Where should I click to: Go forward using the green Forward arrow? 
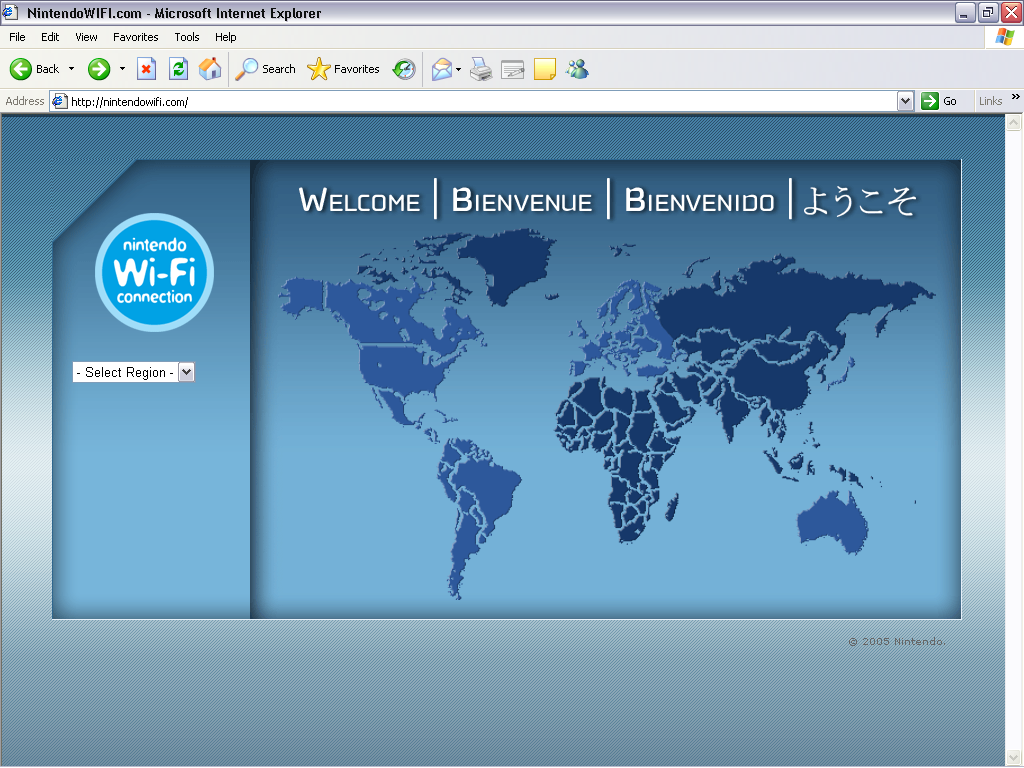coord(99,69)
